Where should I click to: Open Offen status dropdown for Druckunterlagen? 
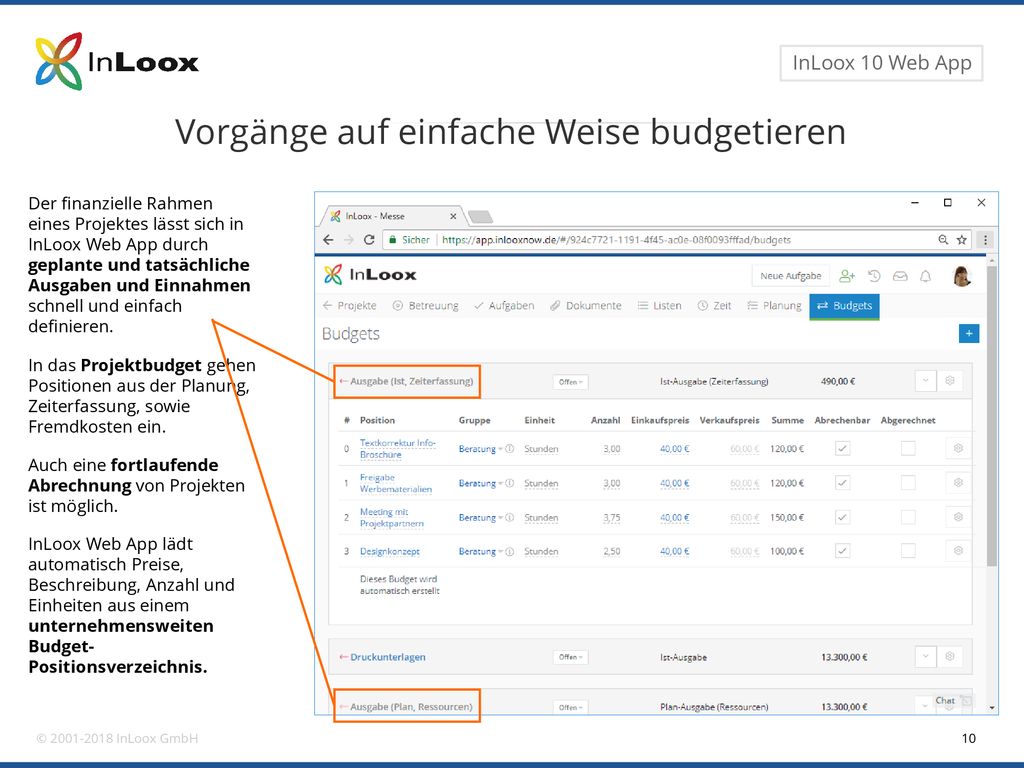[x=570, y=657]
